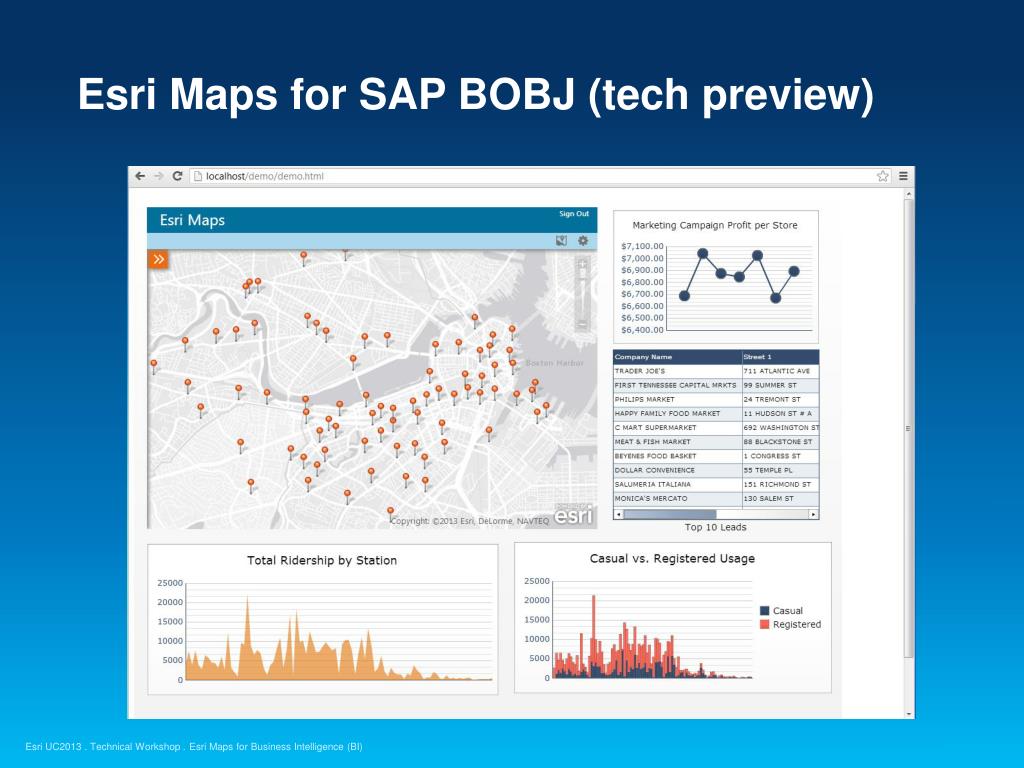
Task: Click the browser back arrow
Action: (140, 176)
